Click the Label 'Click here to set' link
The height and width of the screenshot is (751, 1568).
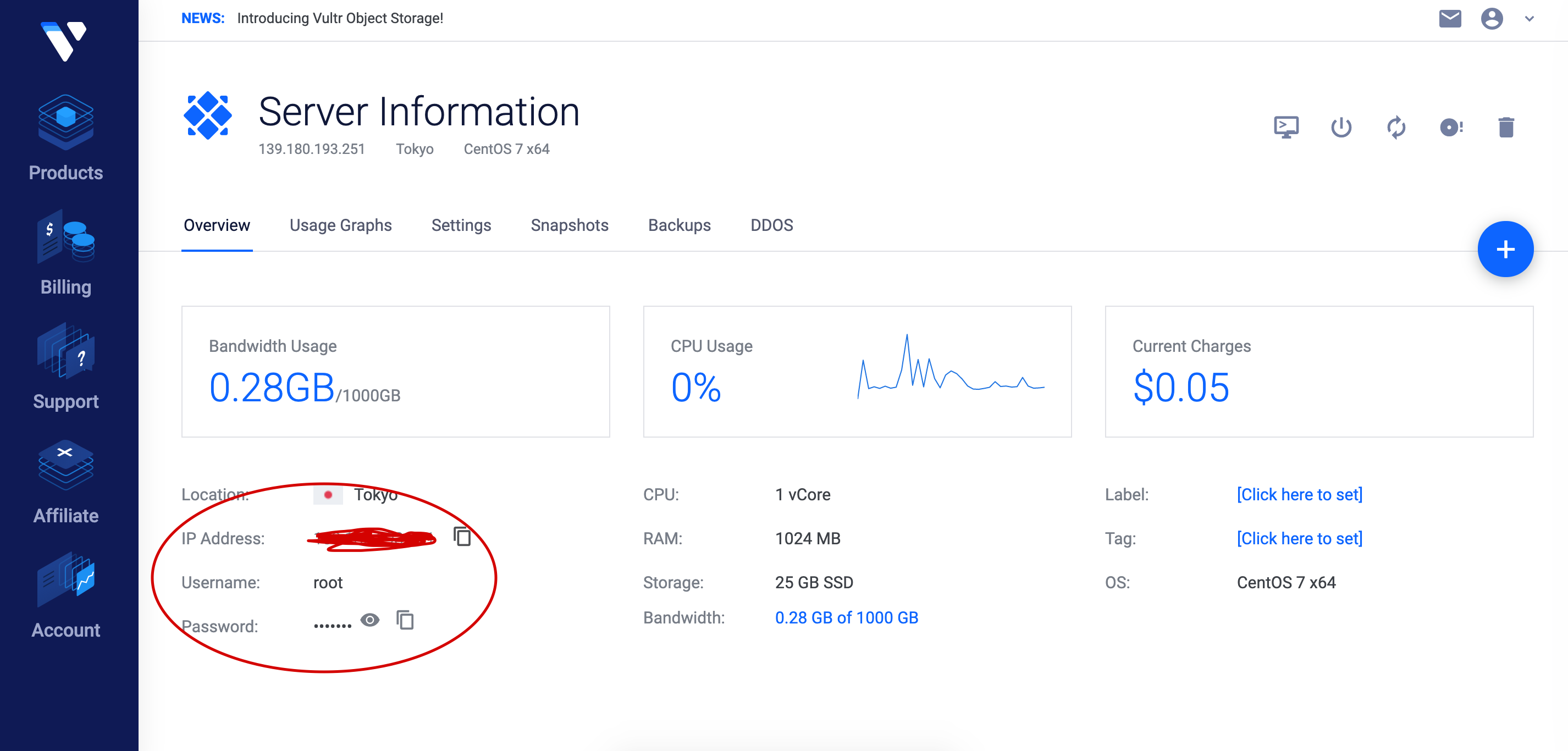(1299, 494)
